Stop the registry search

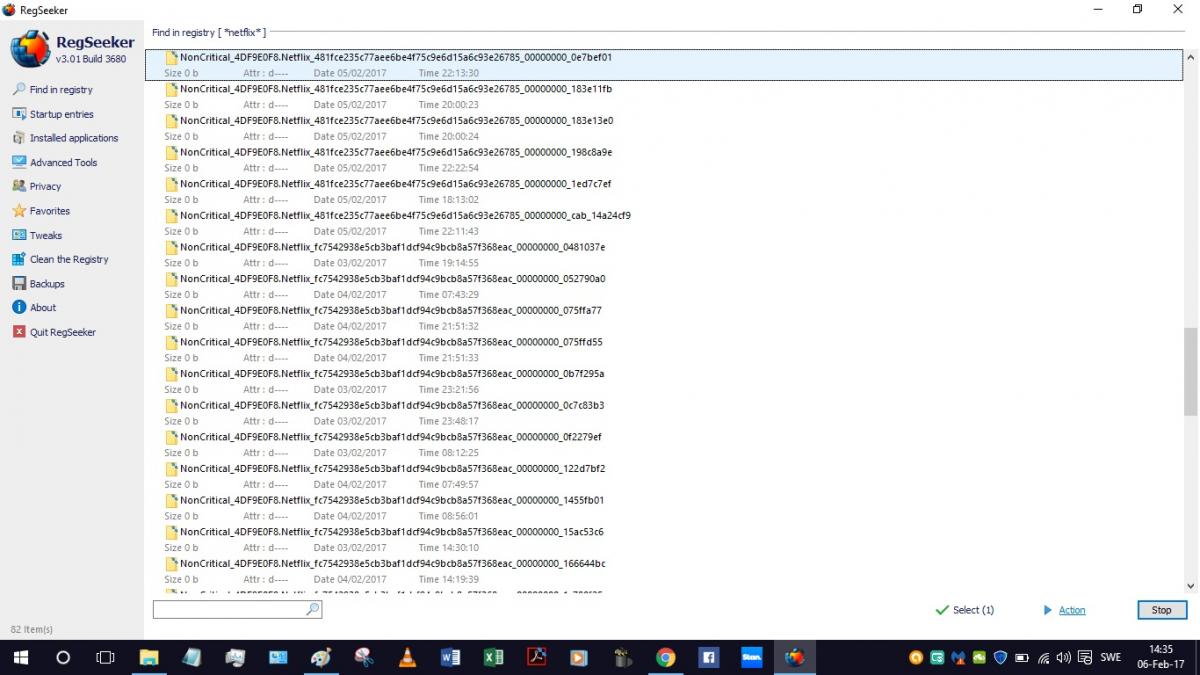1161,610
